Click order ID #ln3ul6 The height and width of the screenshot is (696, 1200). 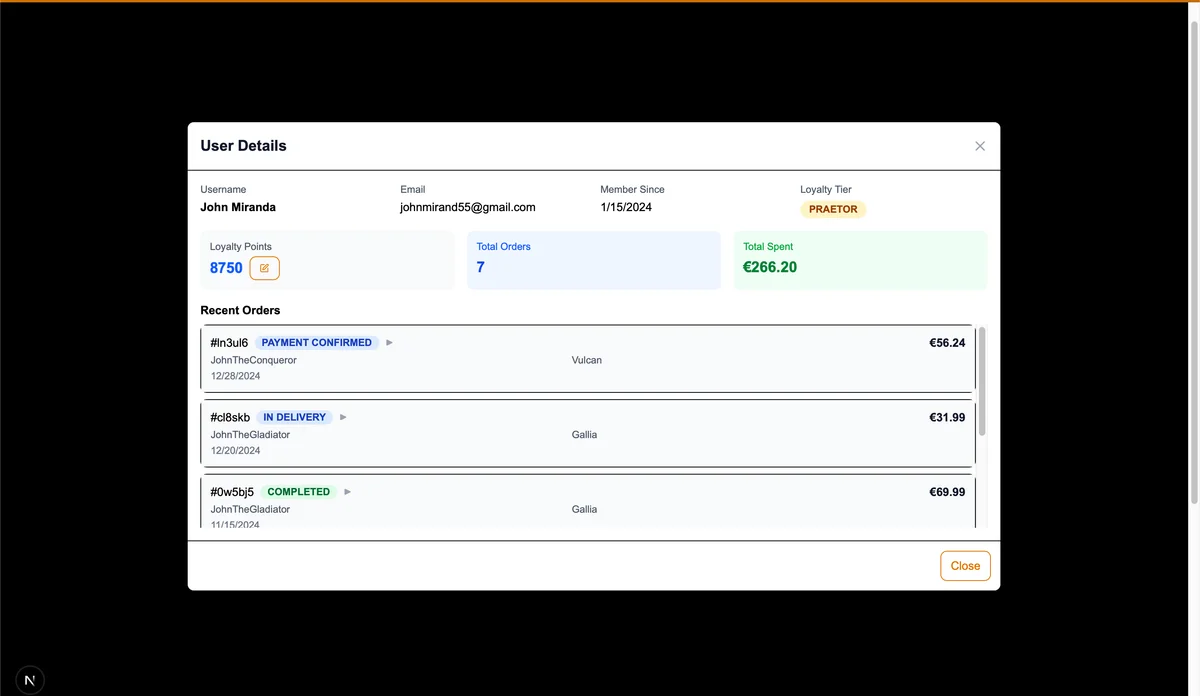point(229,343)
